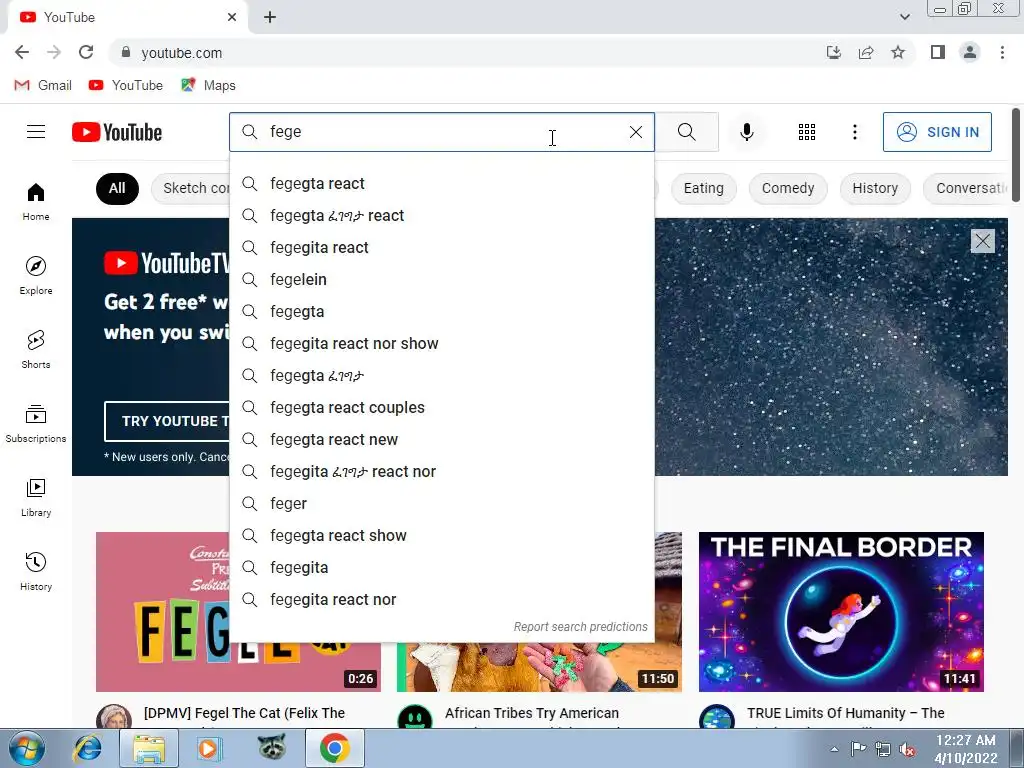1024x768 pixels.
Task: Open a new browser tab
Action: tap(270, 18)
